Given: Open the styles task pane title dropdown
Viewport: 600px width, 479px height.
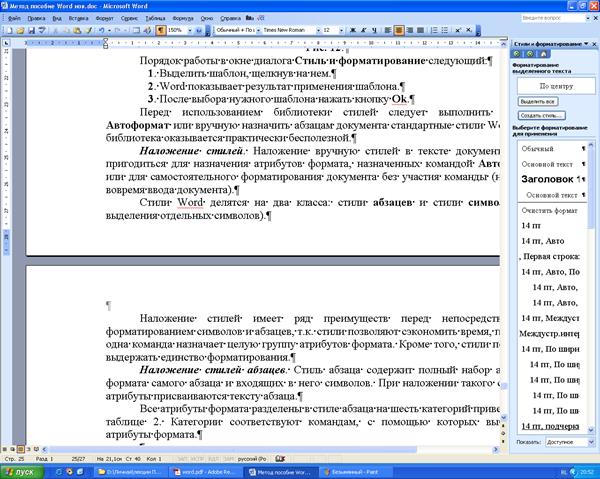Looking at the screenshot, I should (586, 44).
